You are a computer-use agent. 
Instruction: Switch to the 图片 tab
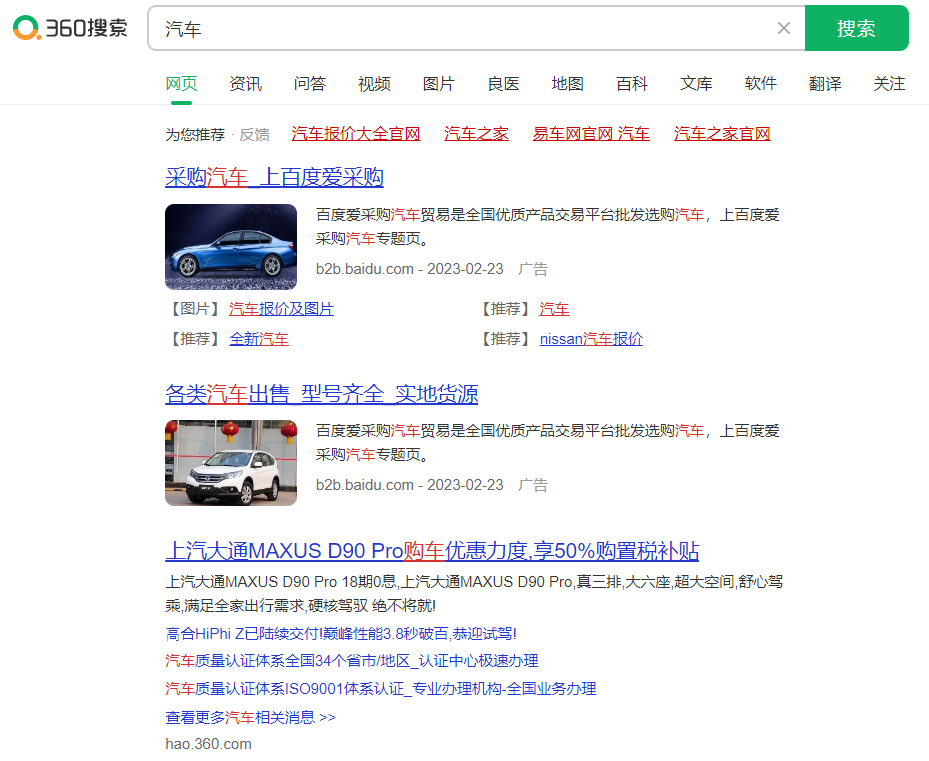[439, 84]
